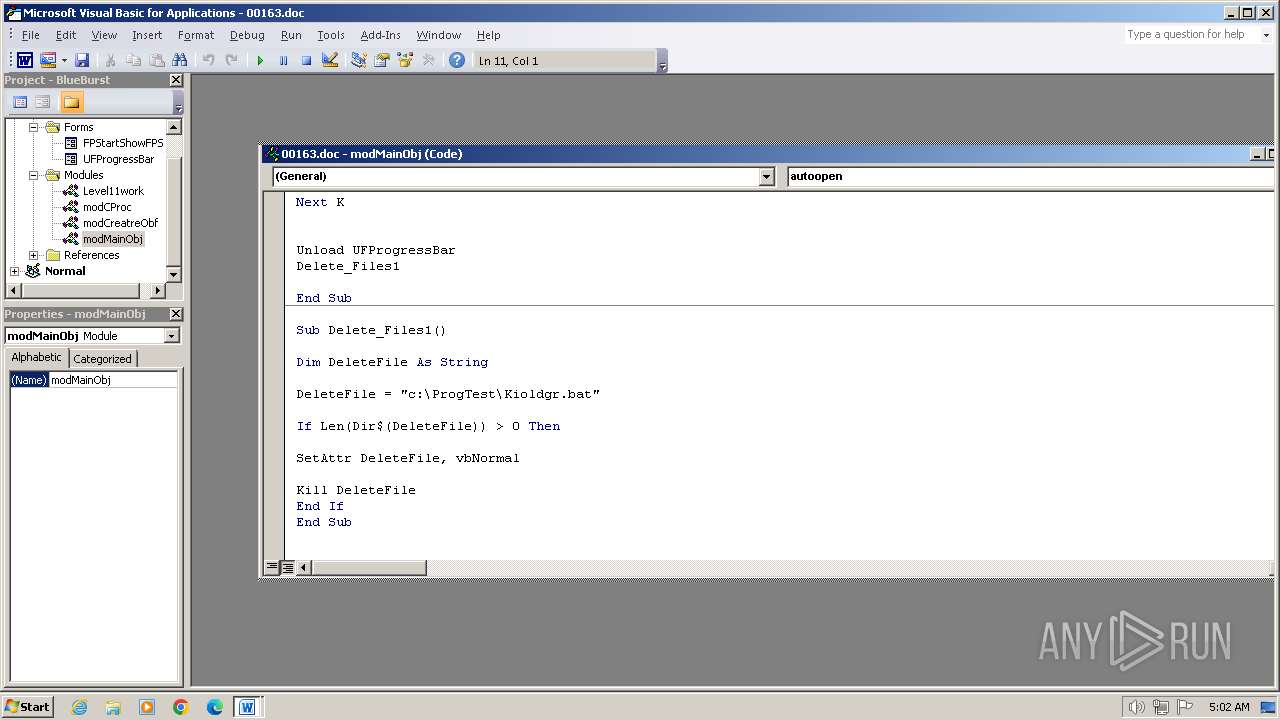
Task: Expand the References folder node
Action: pyautogui.click(x=33, y=255)
